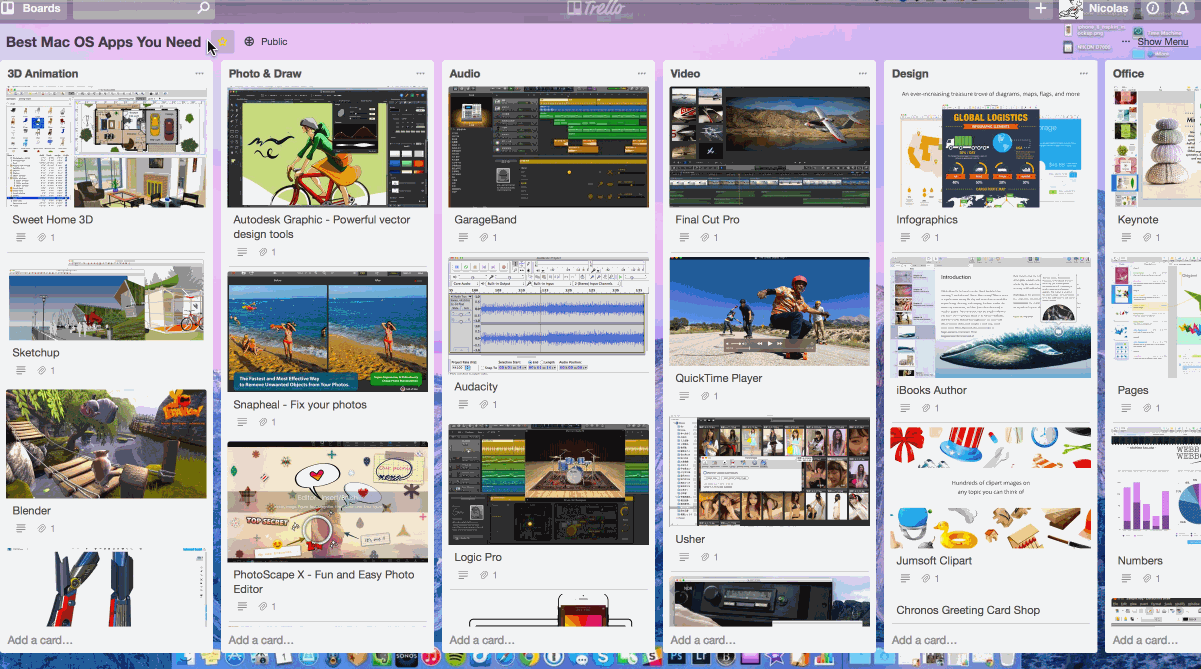Change board visibility via Public button
The width and height of the screenshot is (1201, 669).
[265, 42]
